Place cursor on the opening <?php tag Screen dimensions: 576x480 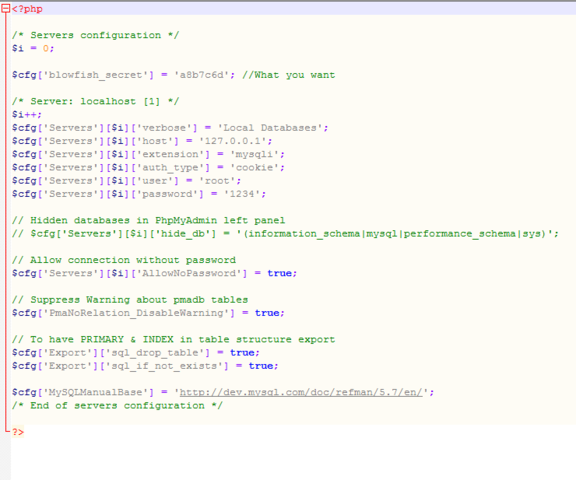[x=27, y=9]
